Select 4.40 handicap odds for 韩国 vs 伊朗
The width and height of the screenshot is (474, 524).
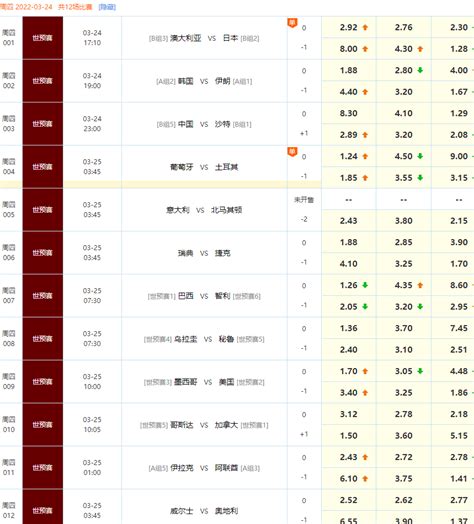click(349, 92)
